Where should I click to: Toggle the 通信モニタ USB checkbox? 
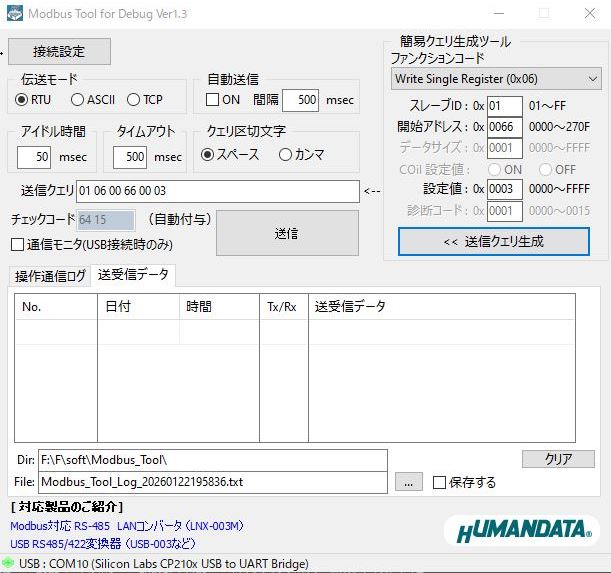17,244
